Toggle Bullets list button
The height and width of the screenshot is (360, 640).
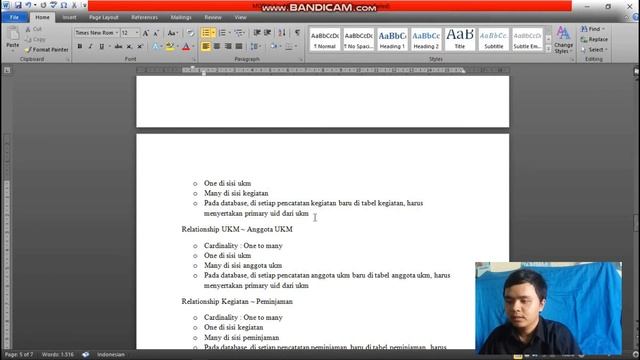coord(206,33)
